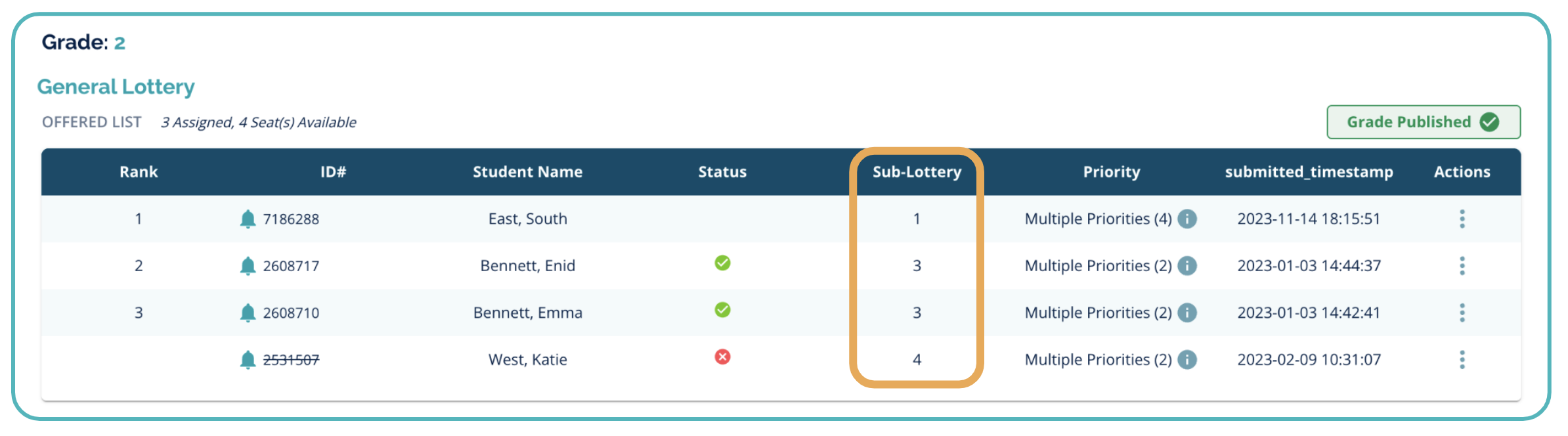Click info icon for West, Katie priorities

pos(1187,360)
